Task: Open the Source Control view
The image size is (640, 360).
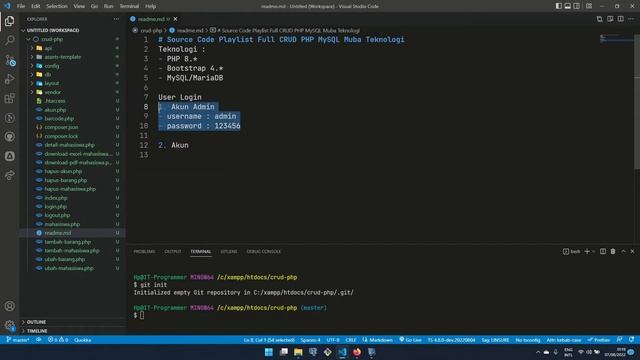Action: coord(10,60)
